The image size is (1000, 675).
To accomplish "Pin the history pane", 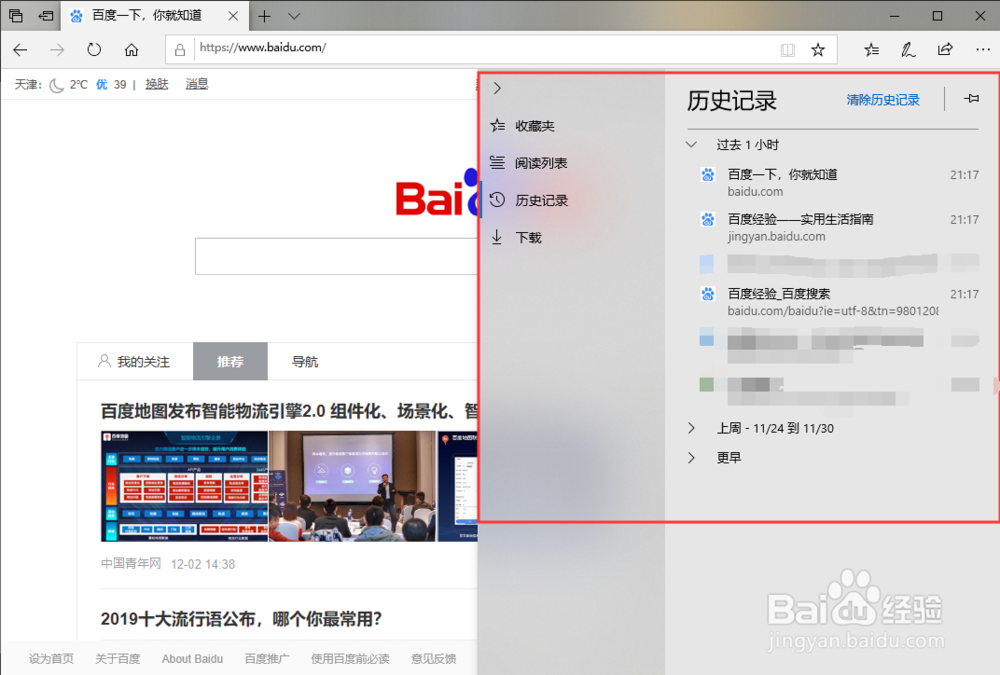I will tap(971, 99).
